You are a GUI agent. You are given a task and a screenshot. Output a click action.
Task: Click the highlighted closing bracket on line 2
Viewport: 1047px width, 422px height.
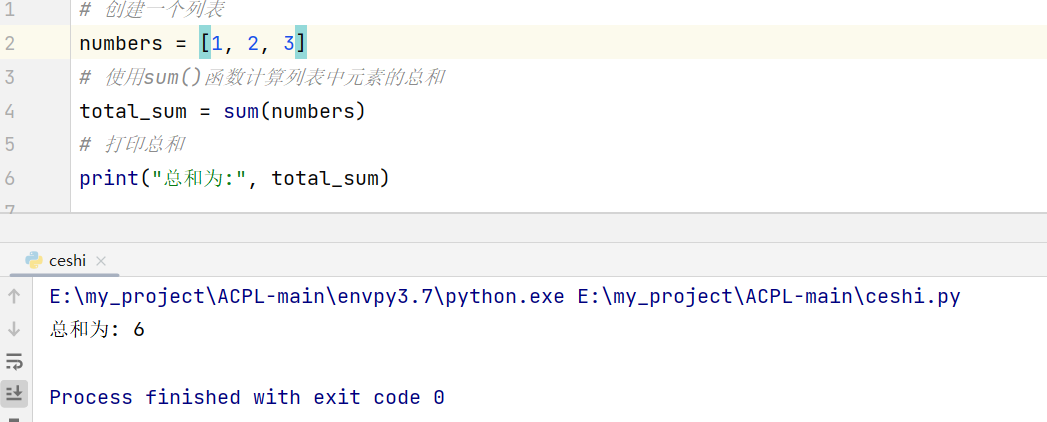(301, 43)
